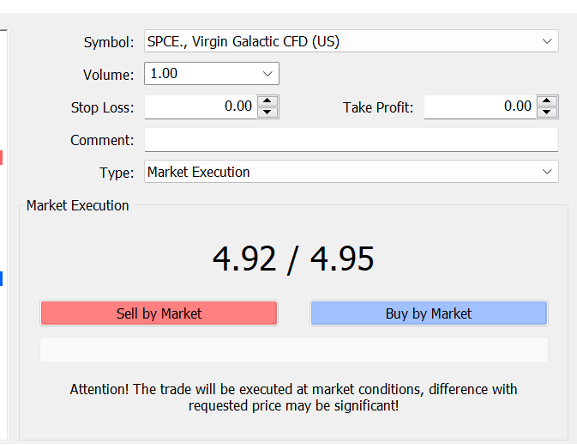Click the SPCE Virgin Galactic symbol text

click(x=243, y=42)
